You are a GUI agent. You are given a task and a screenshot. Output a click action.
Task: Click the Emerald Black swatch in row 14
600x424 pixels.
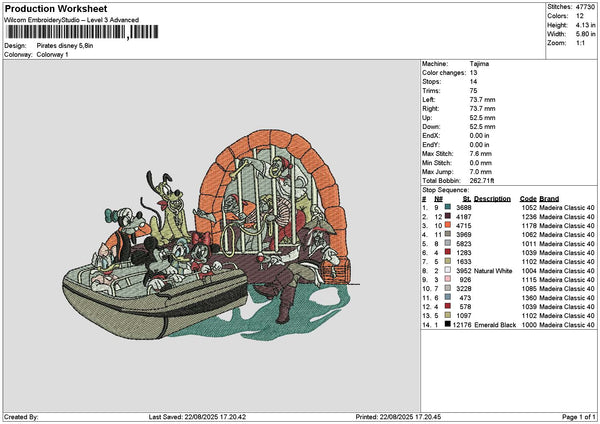[447, 324]
